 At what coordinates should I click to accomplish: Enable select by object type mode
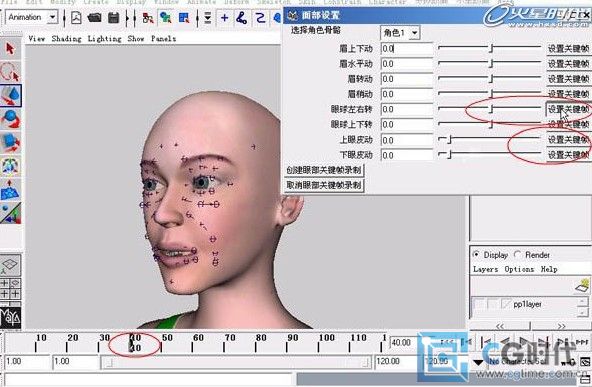166,18
